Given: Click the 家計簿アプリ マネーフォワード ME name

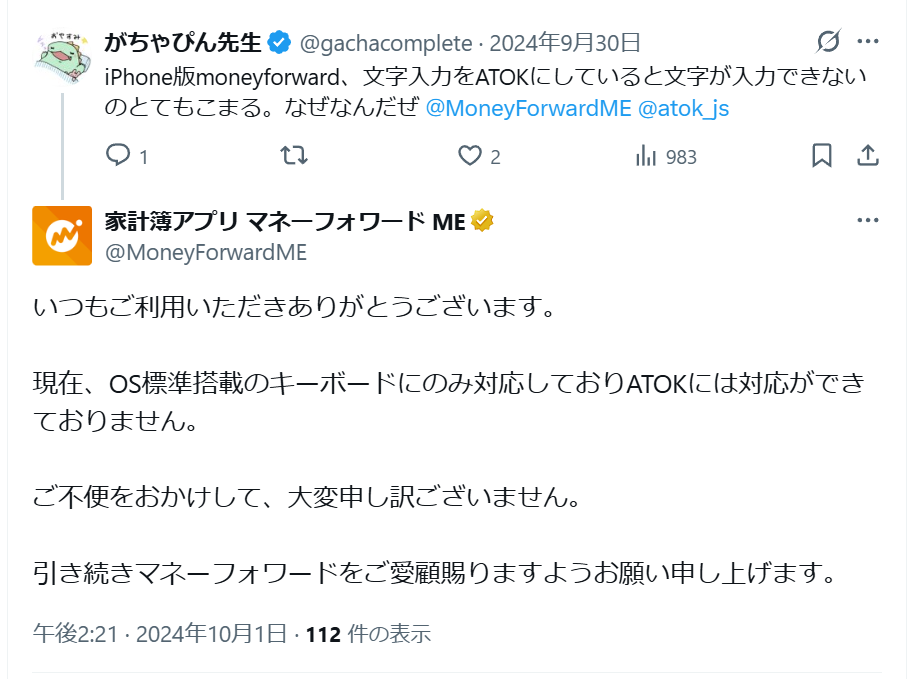Looking at the screenshot, I should pyautogui.click(x=285, y=221).
